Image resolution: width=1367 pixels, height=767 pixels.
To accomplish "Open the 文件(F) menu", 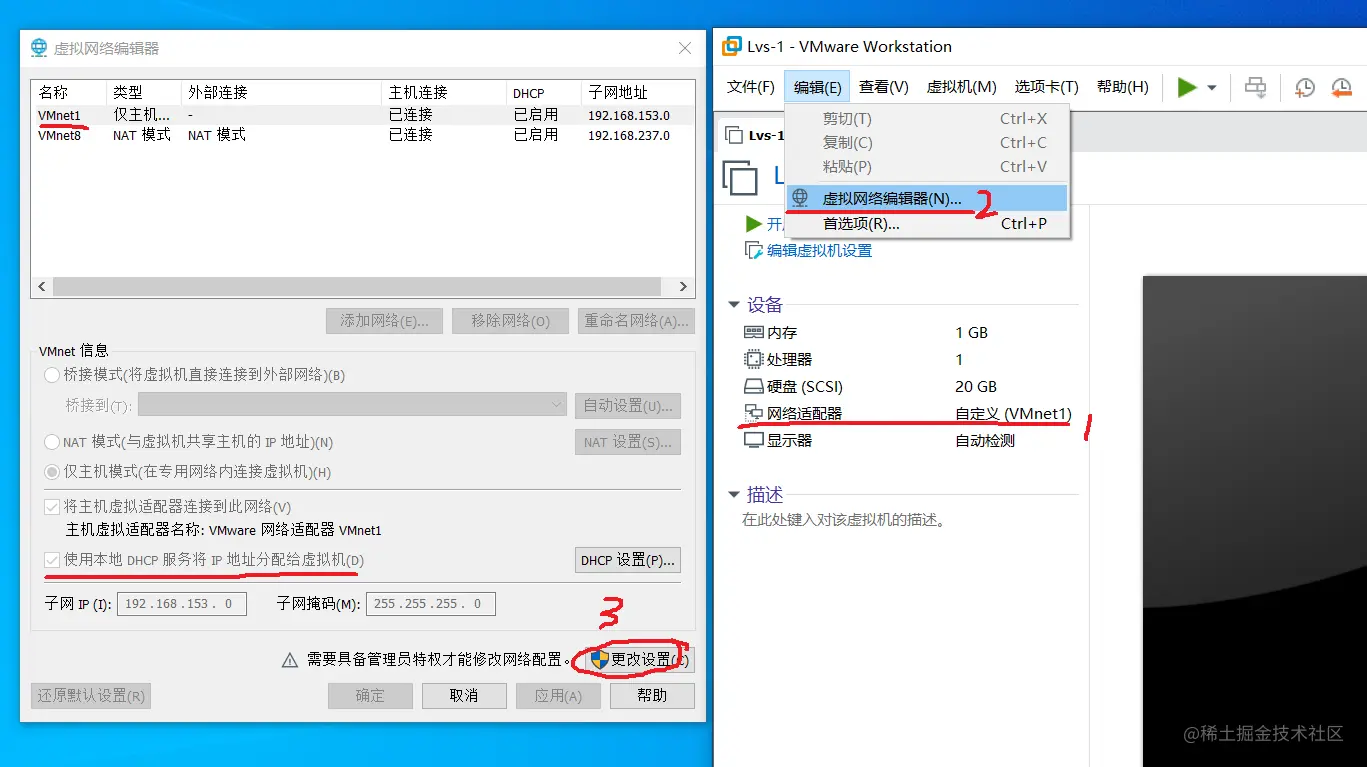I will click(x=751, y=87).
